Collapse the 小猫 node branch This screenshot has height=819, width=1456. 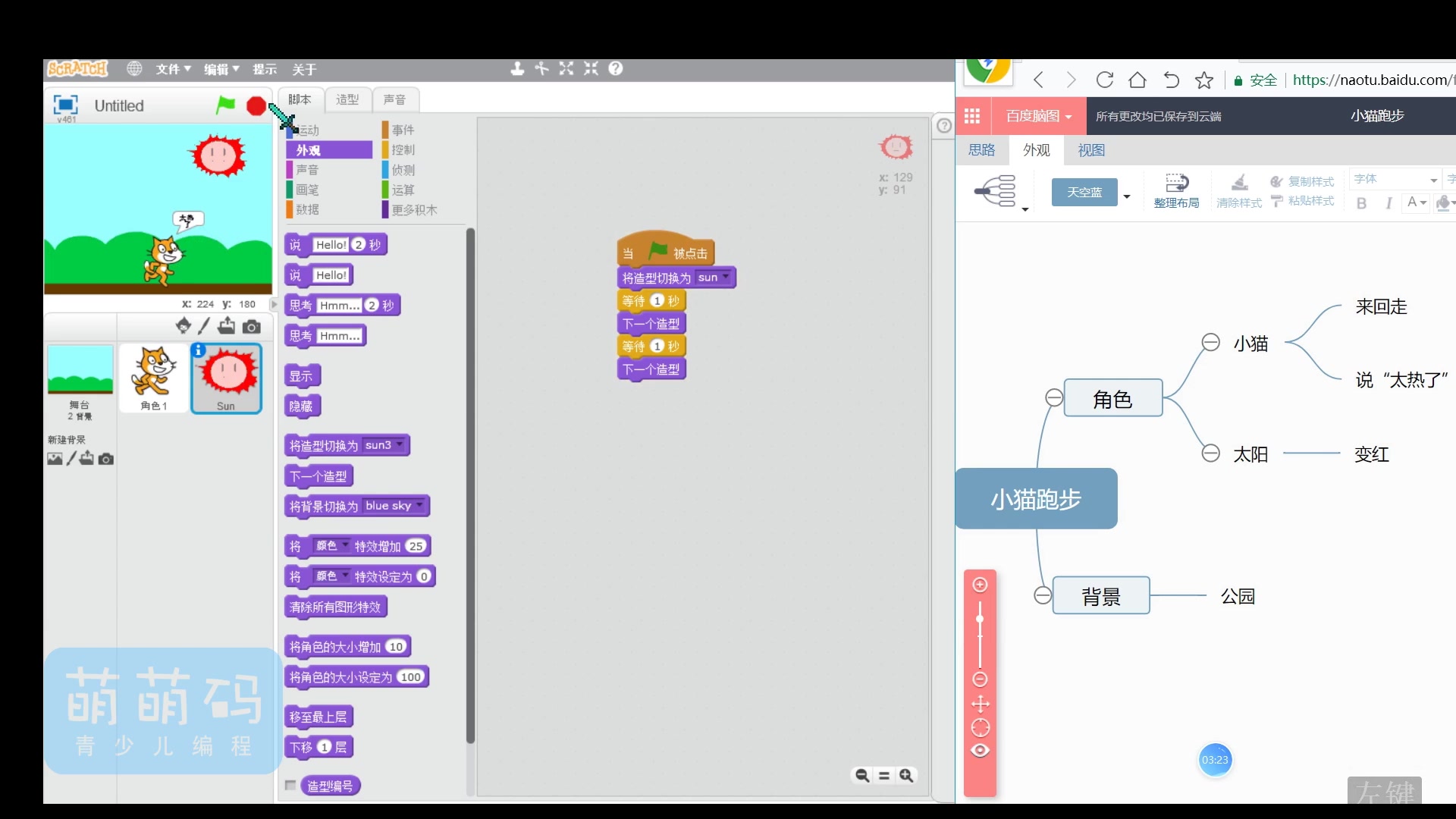[x=1210, y=343]
